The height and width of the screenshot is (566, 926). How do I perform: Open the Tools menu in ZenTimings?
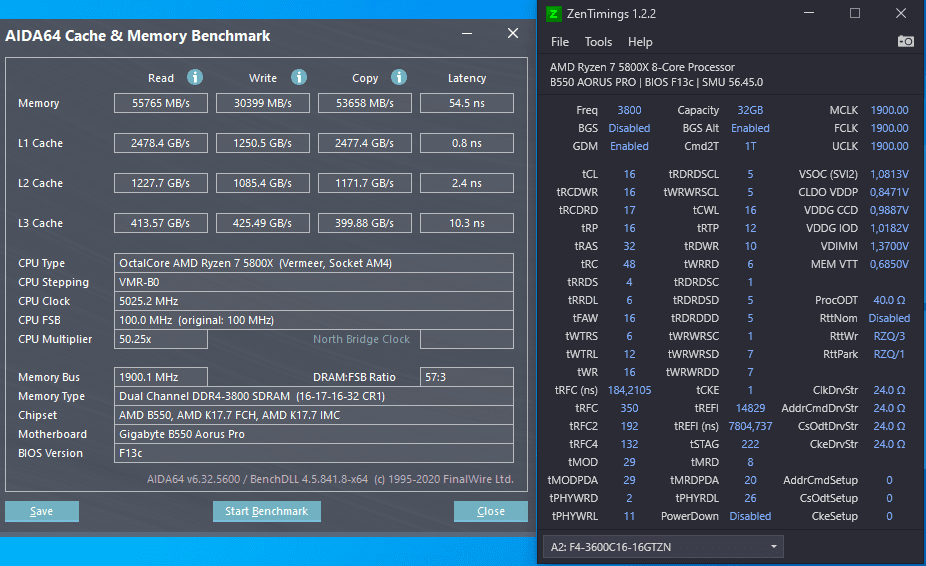click(598, 42)
